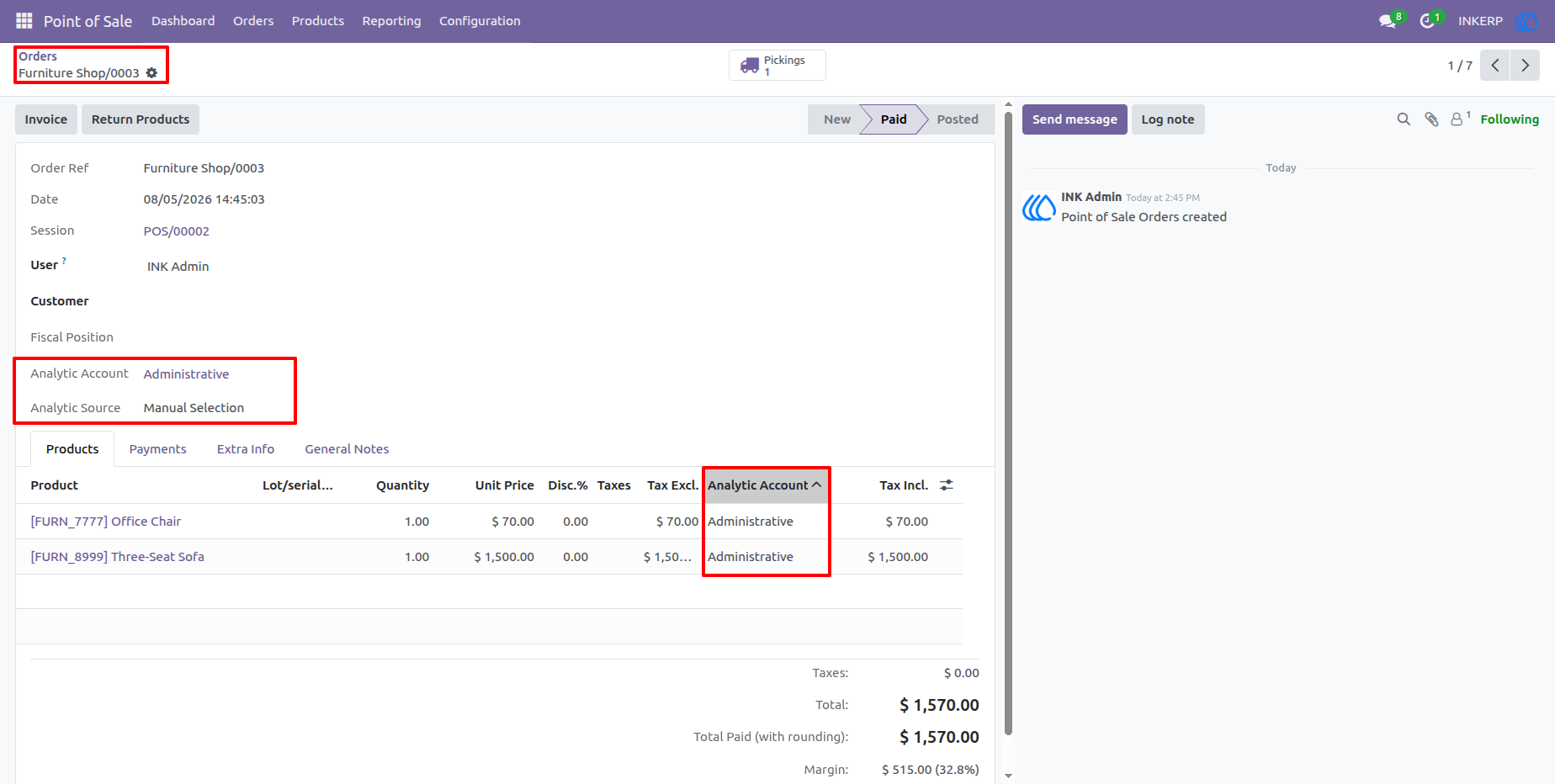Open the Reporting menu

tap(391, 21)
